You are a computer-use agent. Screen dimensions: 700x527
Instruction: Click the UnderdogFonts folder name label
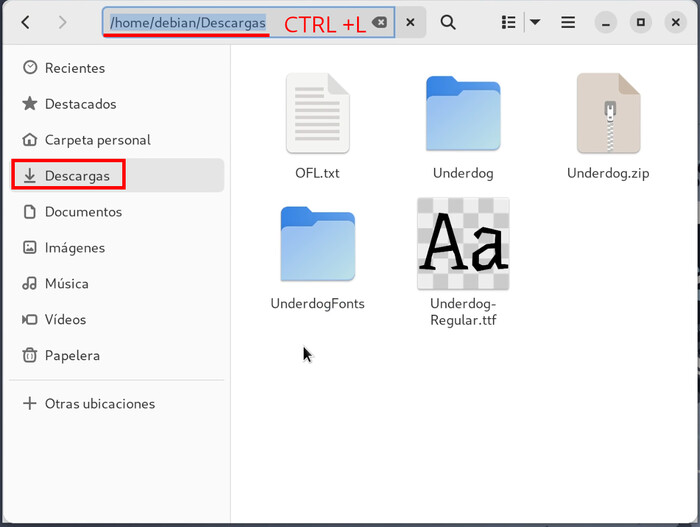coord(317,304)
